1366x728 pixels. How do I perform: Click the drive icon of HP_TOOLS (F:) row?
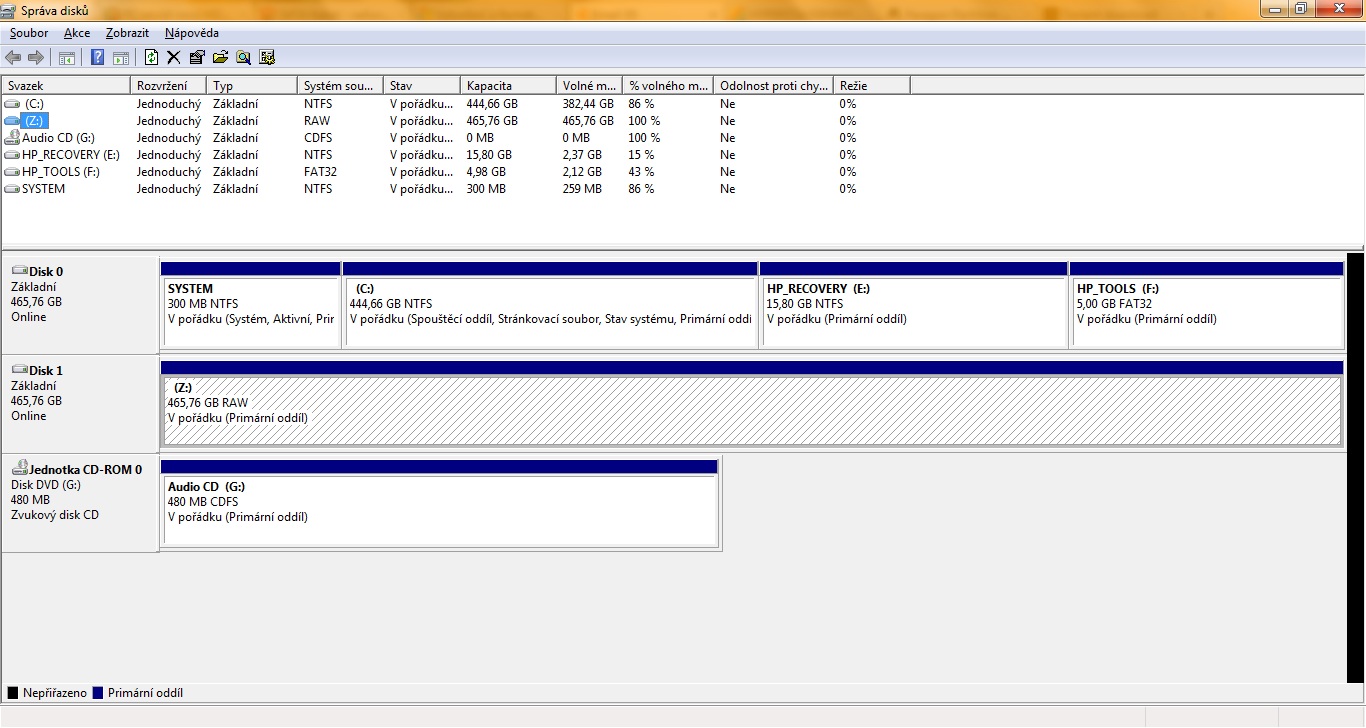click(x=12, y=172)
